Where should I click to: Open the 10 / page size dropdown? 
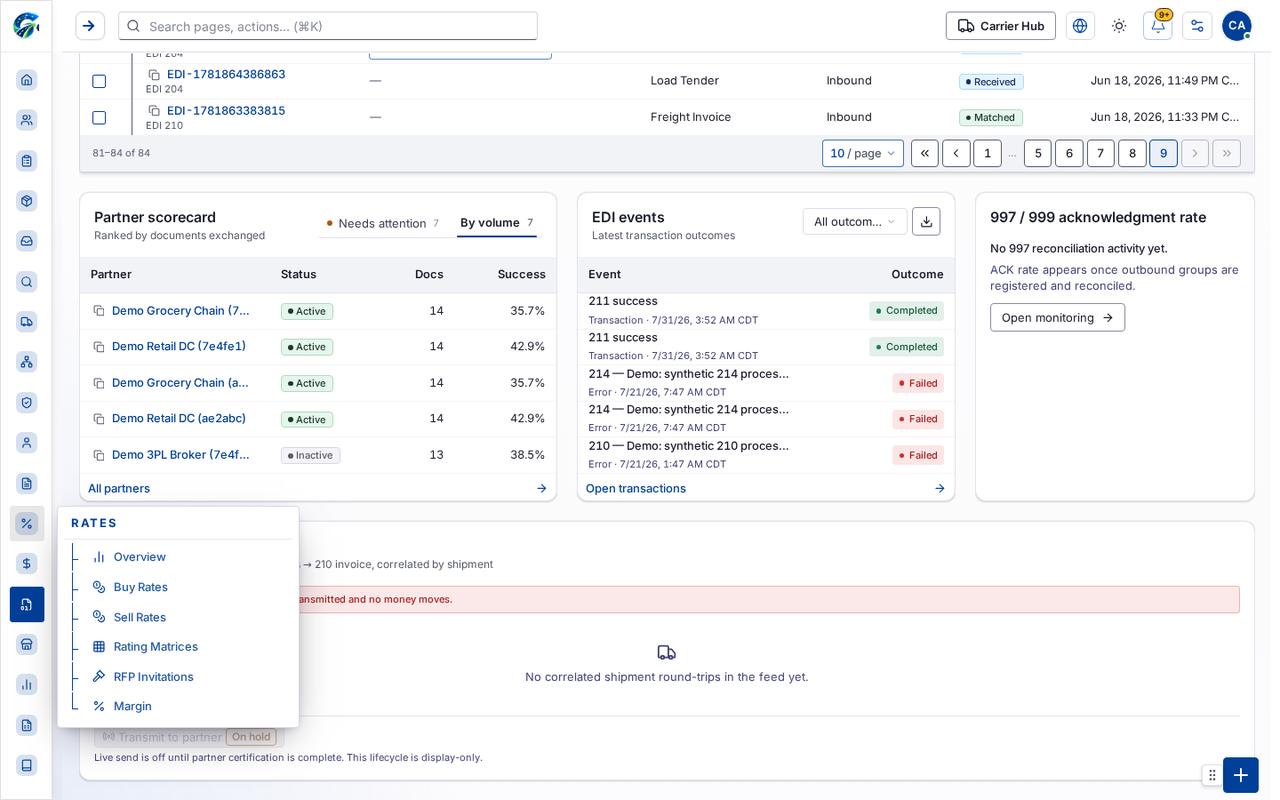(x=863, y=153)
